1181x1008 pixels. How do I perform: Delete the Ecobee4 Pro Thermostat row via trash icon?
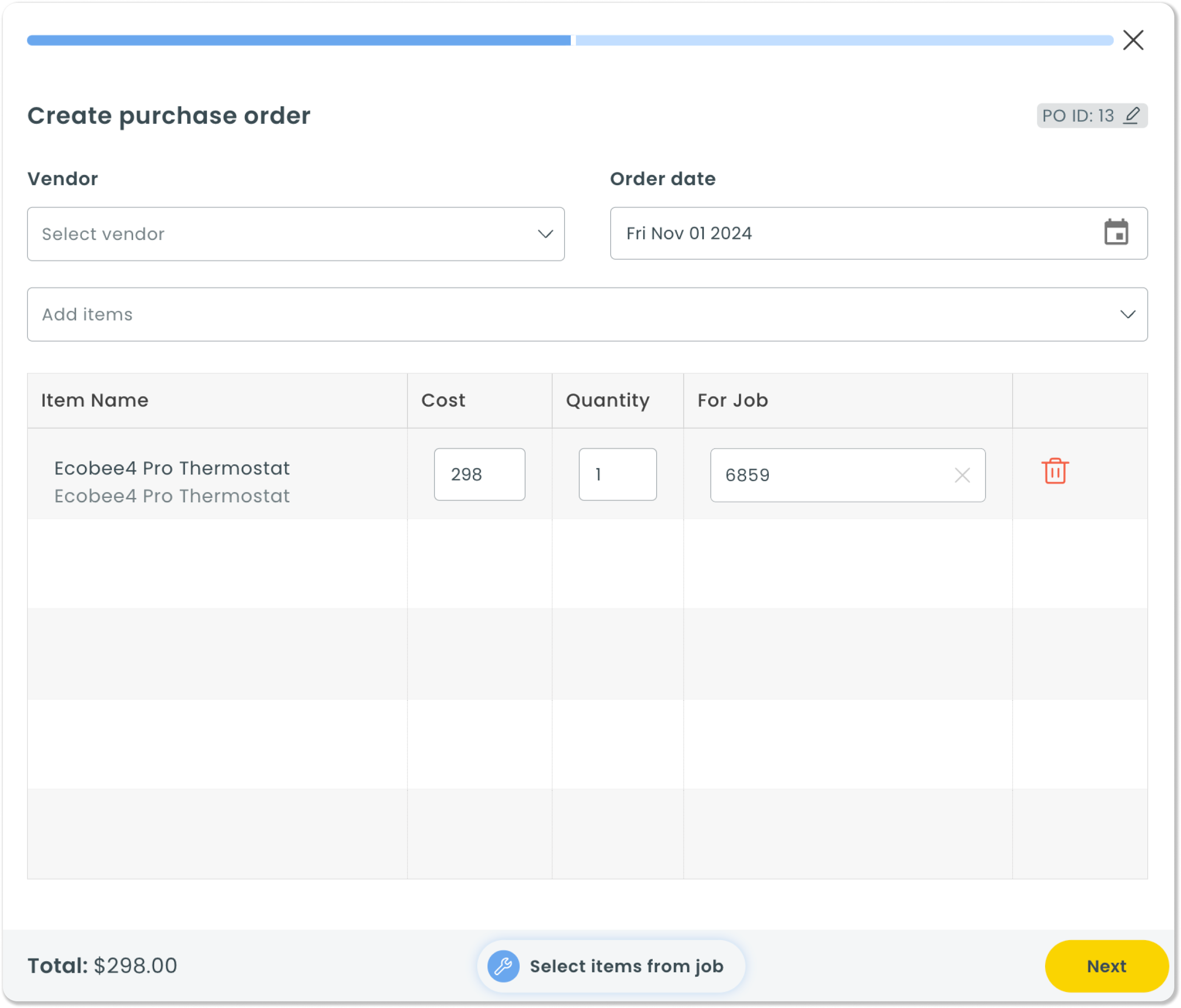(x=1055, y=471)
